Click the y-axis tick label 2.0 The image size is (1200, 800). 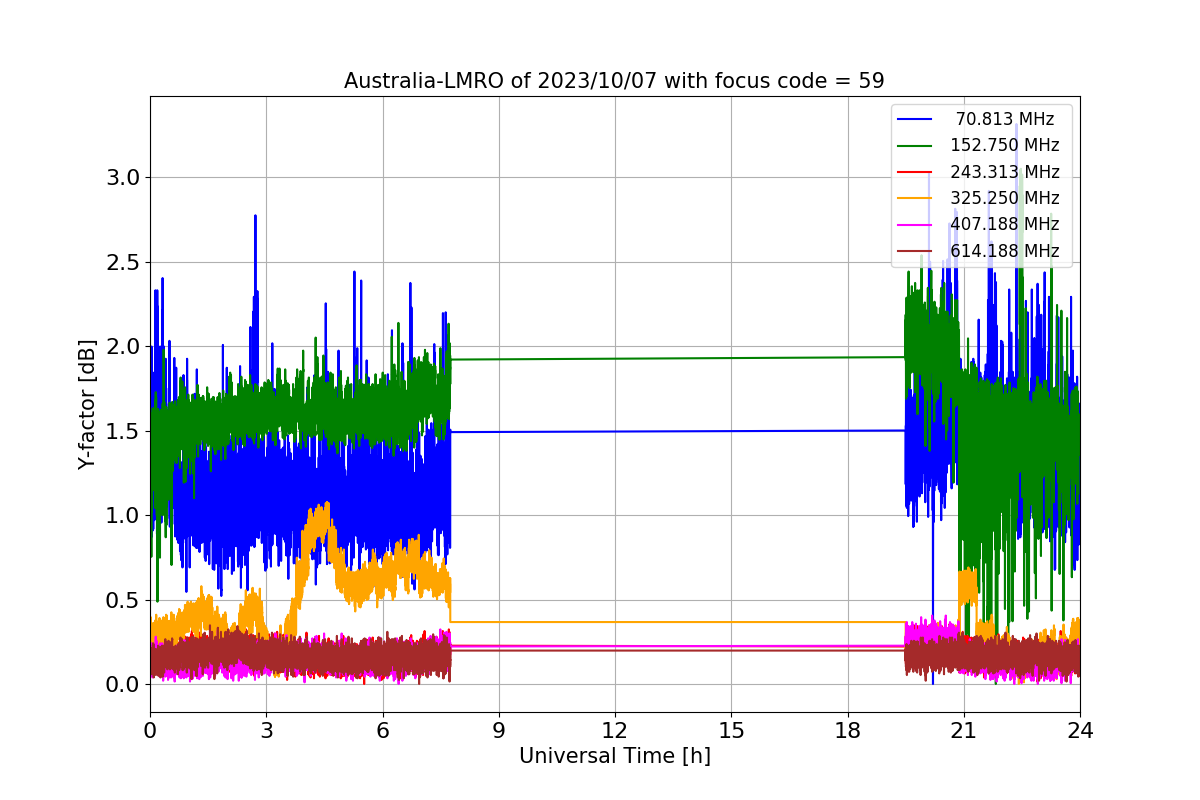pos(123,347)
